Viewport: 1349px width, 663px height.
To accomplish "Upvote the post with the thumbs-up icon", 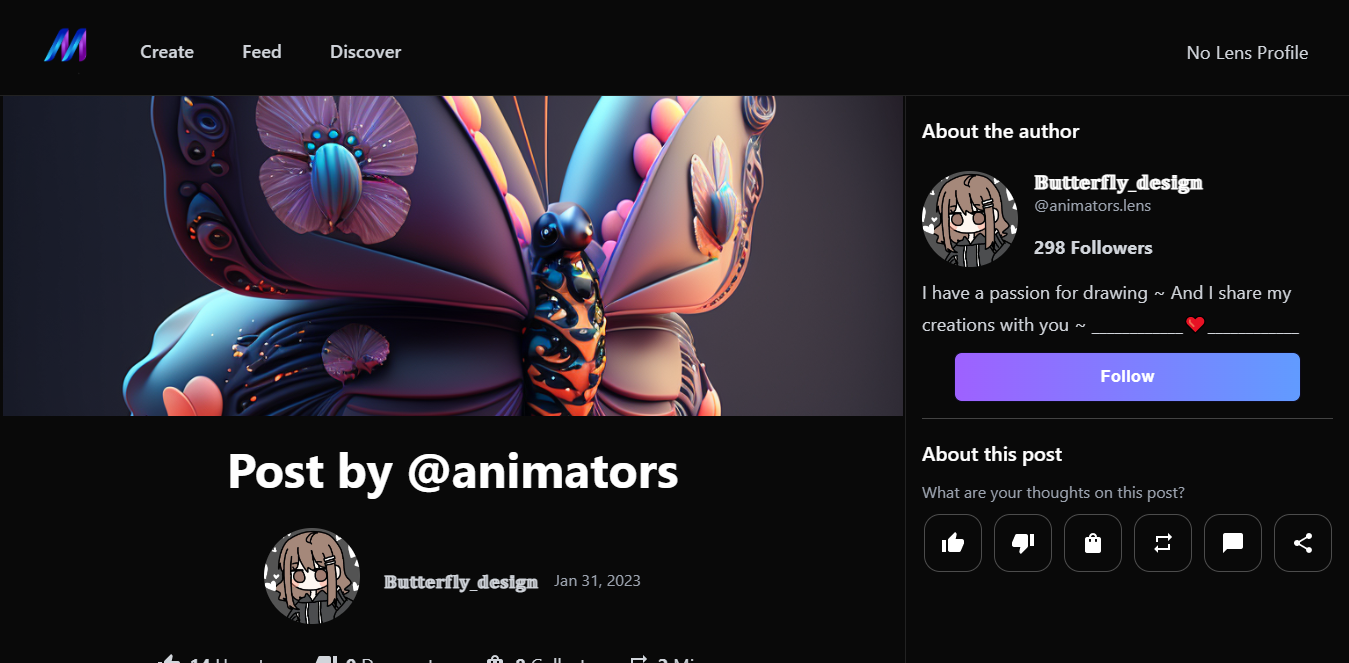I will [x=953, y=543].
